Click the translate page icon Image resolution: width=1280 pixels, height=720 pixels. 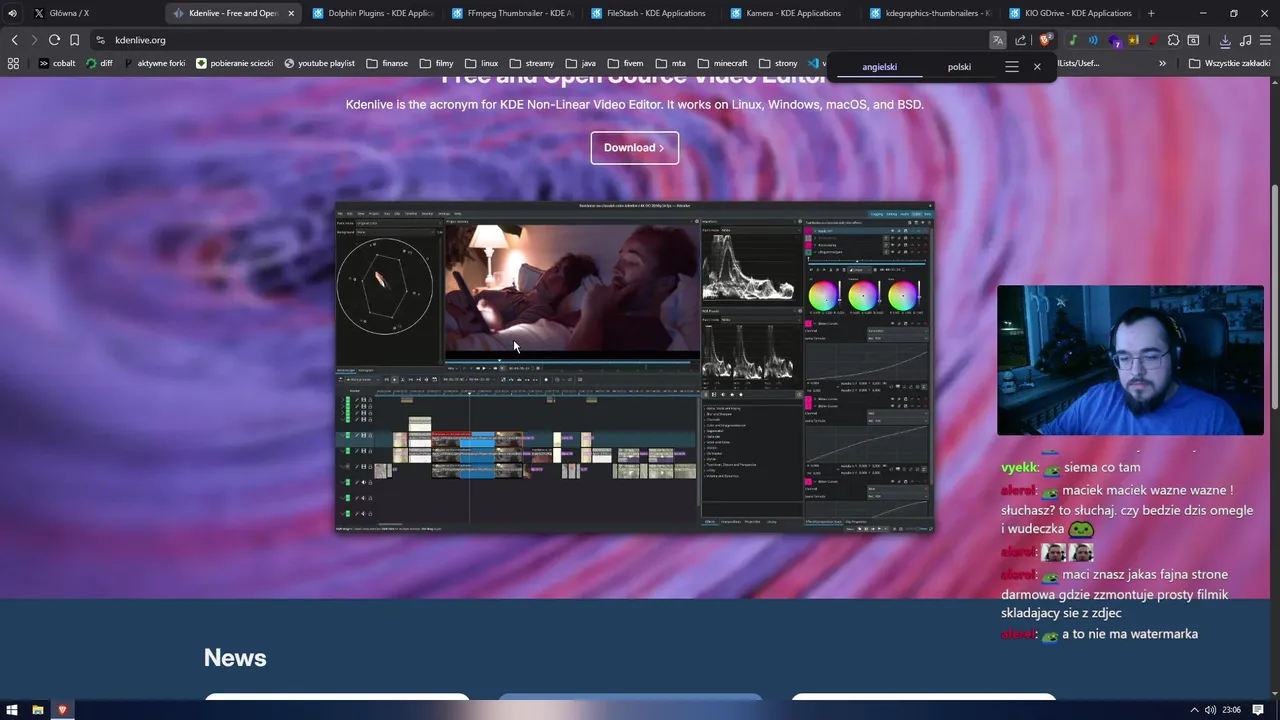997,40
